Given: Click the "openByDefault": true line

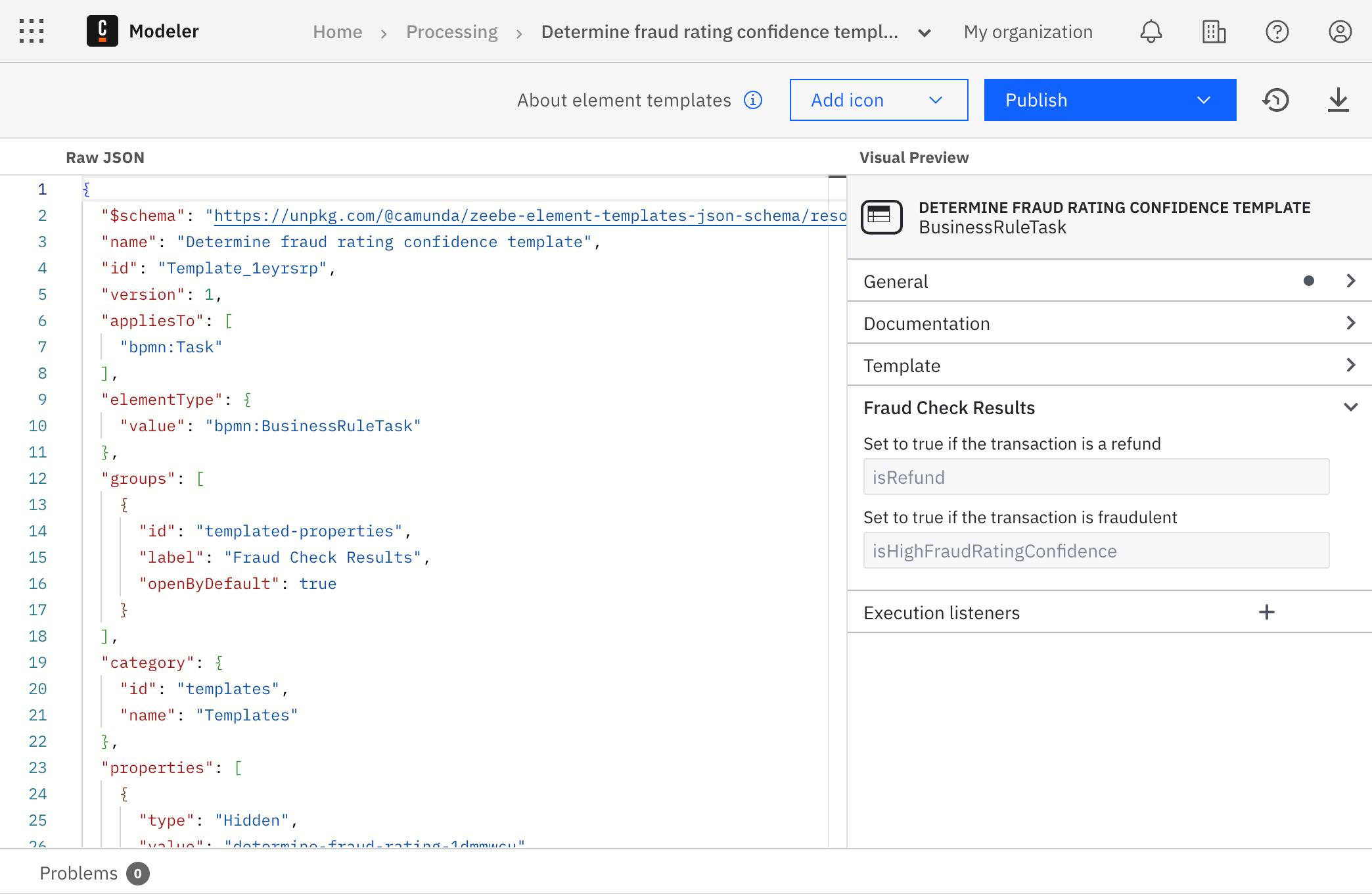Looking at the screenshot, I should (x=238, y=584).
